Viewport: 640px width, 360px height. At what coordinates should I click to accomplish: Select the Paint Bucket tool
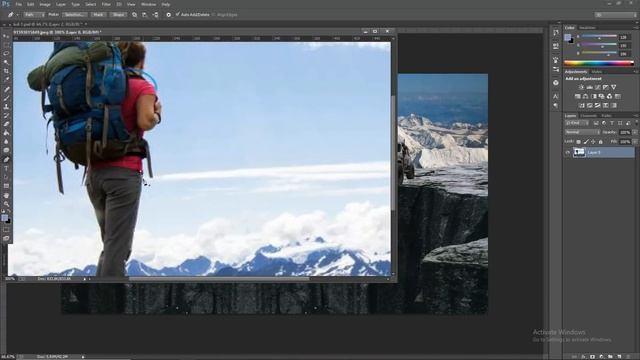(x=6, y=133)
